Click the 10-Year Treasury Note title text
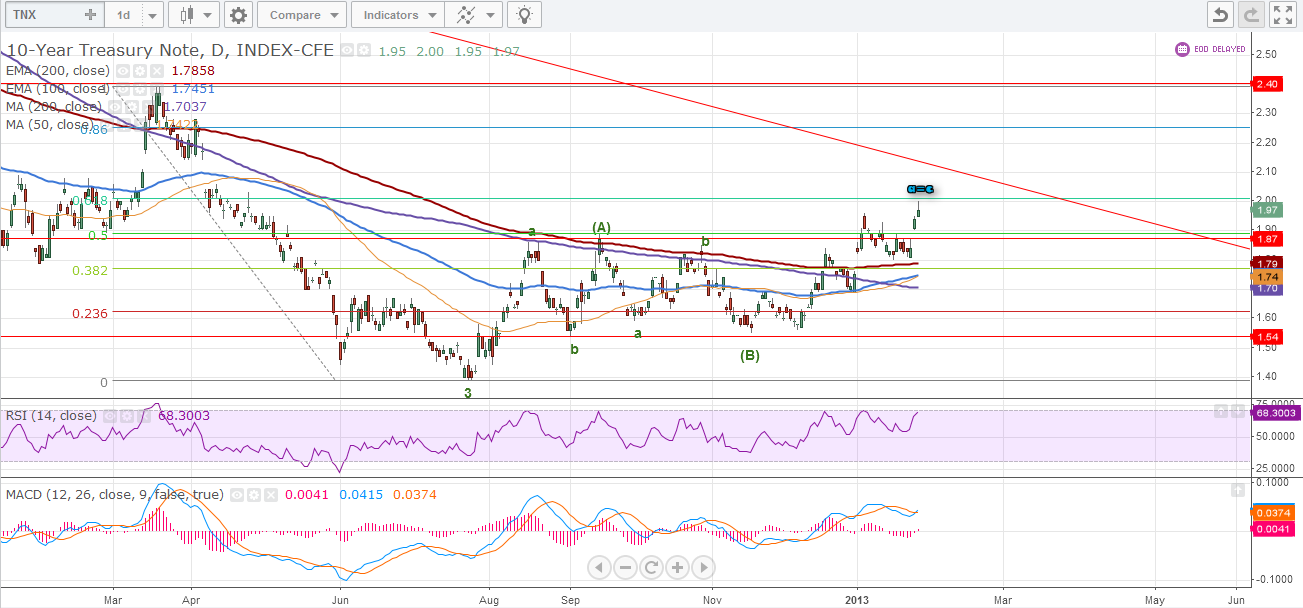 coord(171,50)
